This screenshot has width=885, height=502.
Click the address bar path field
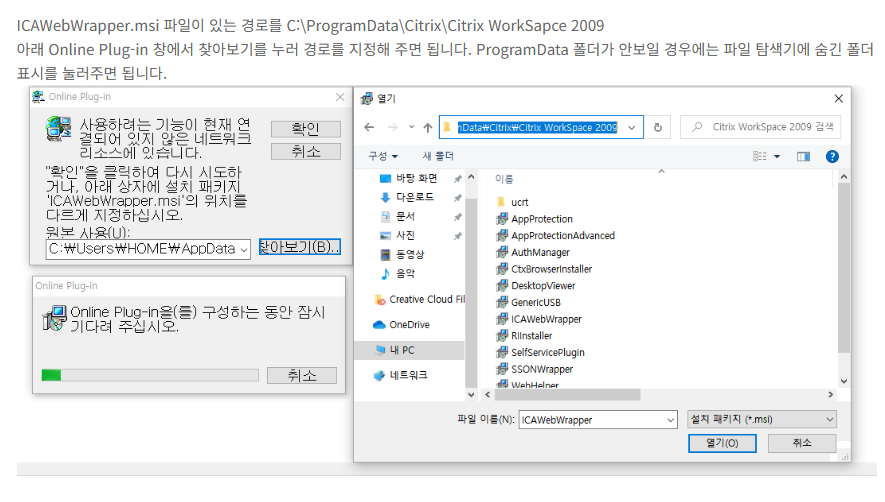(x=537, y=128)
